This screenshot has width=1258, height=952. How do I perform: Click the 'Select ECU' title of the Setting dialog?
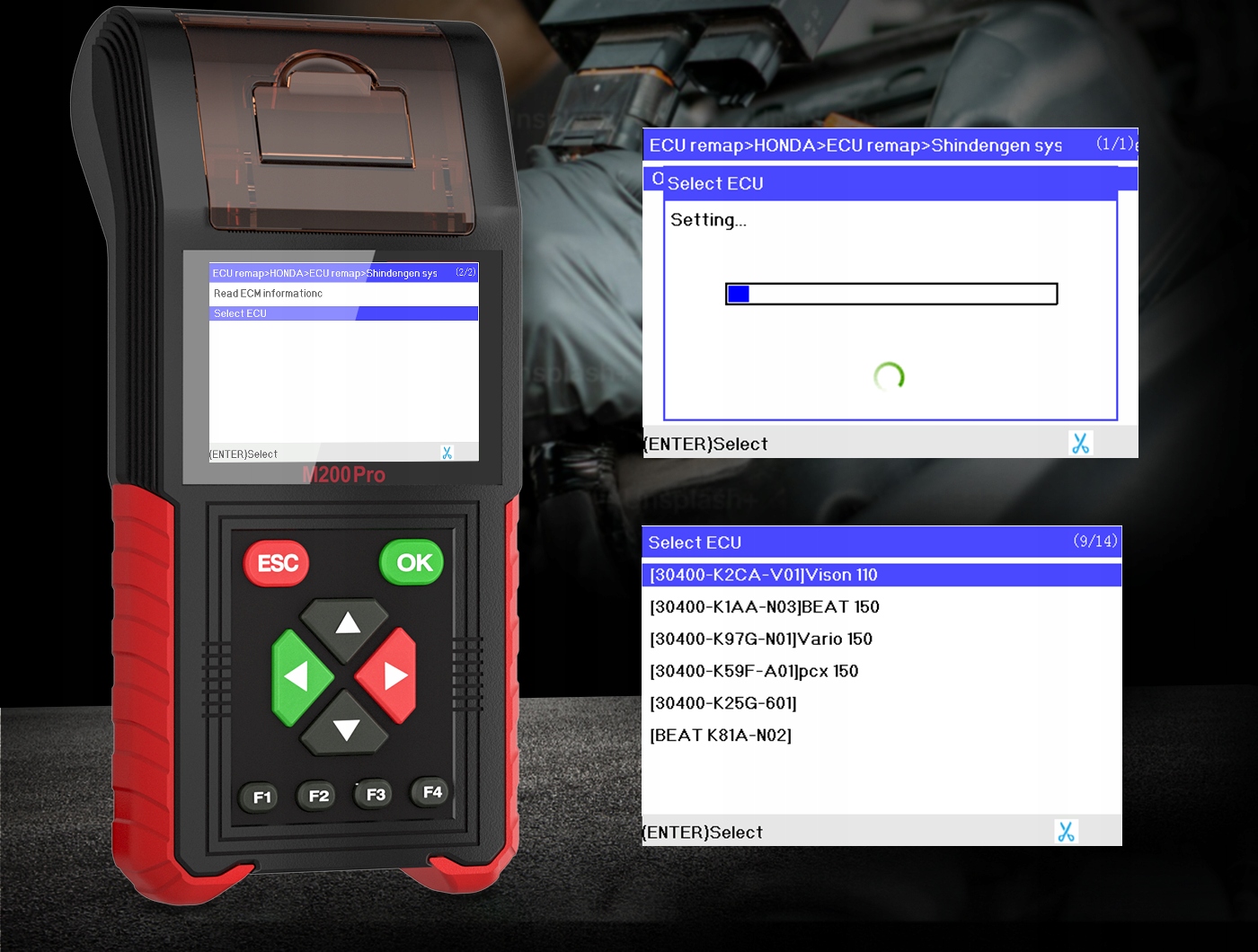[715, 183]
